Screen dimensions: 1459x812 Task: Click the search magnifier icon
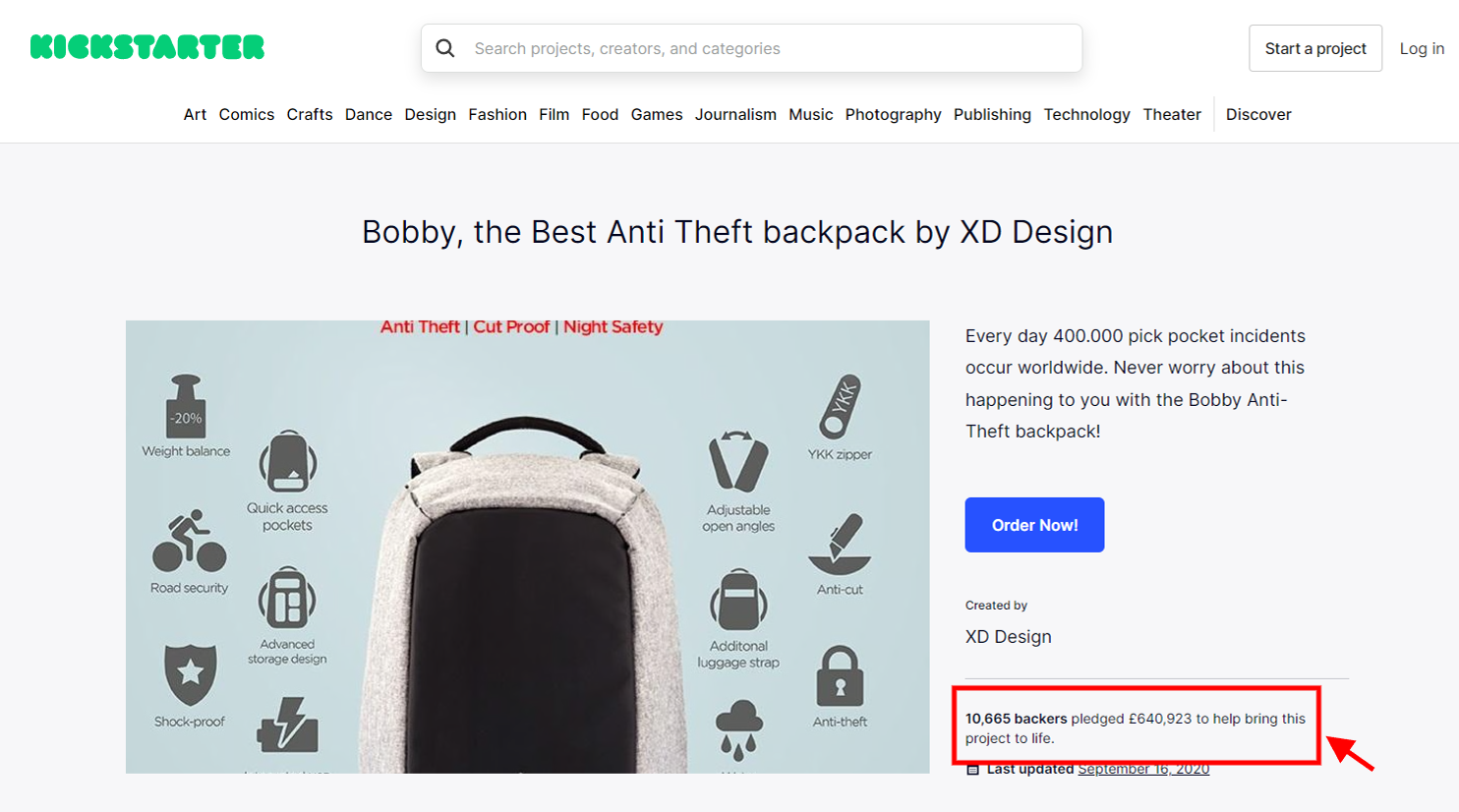445,48
